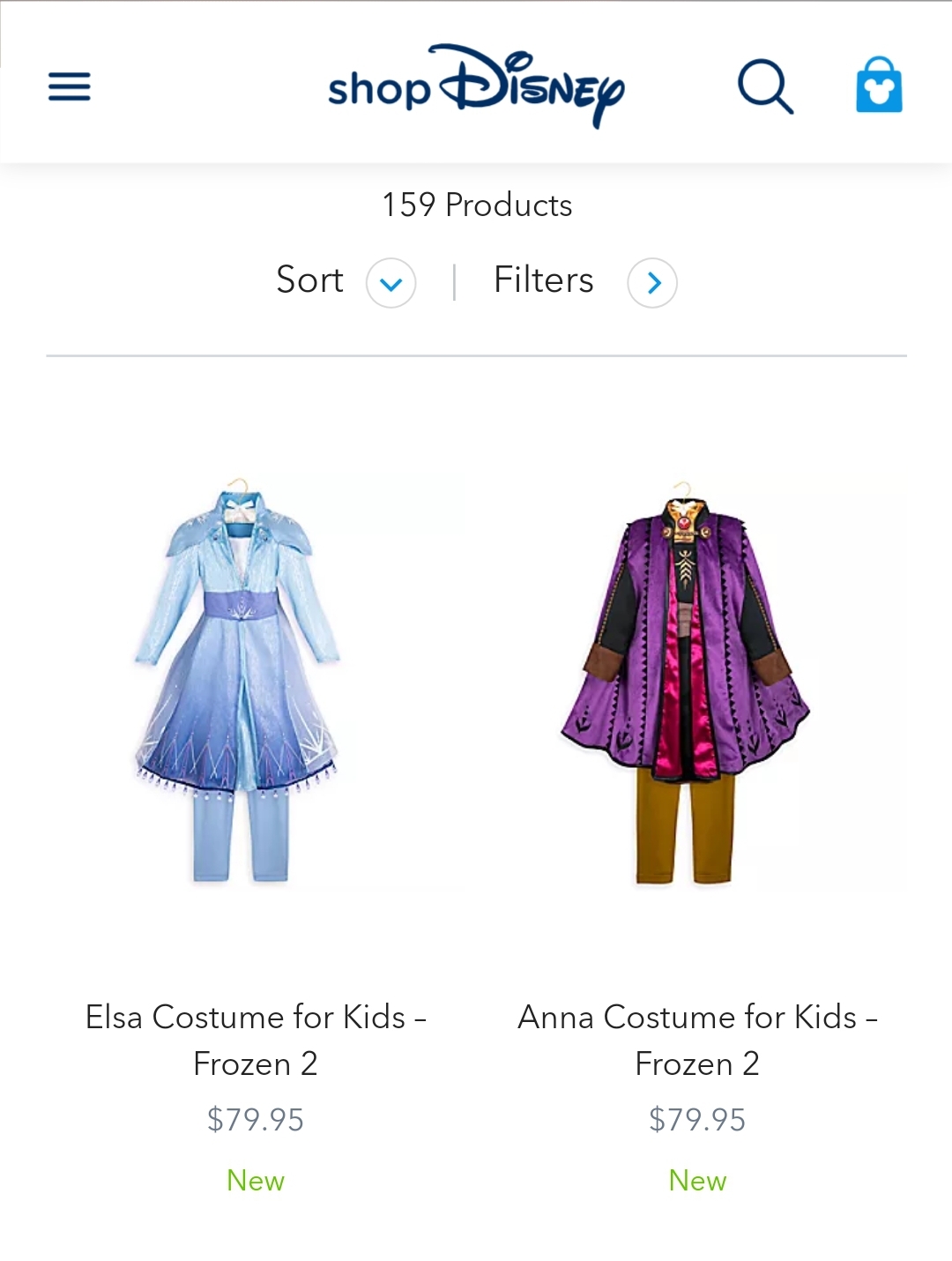952x1261 pixels.
Task: Open search with the magnifier icon
Action: [765, 86]
